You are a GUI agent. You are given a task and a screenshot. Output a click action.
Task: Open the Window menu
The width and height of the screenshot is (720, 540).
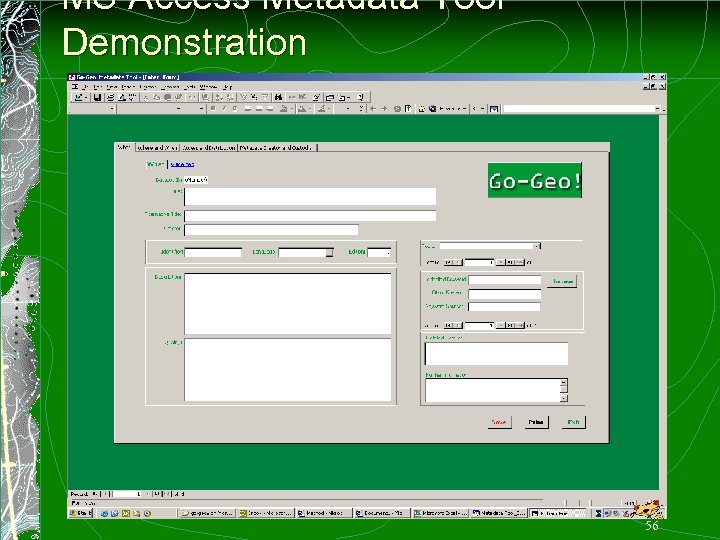tap(208, 86)
